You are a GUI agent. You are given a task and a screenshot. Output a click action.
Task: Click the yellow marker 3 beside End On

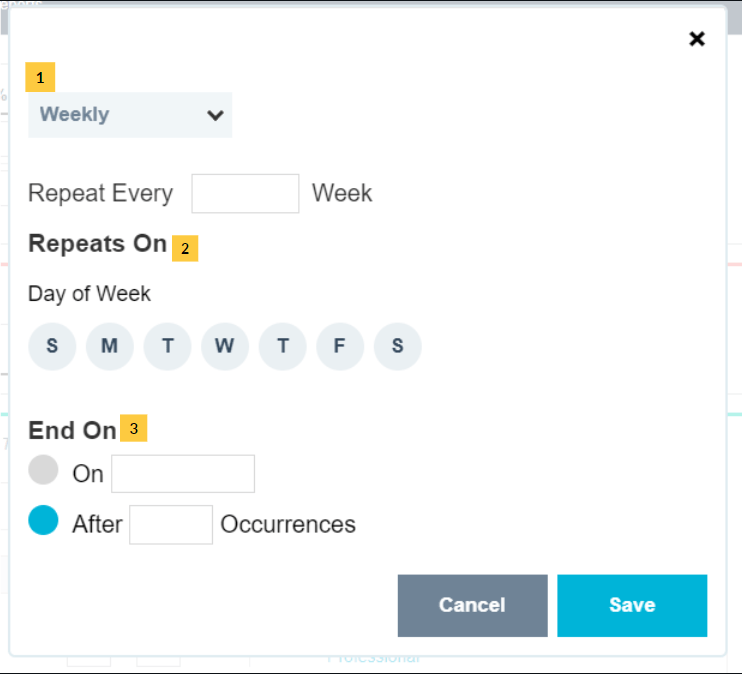pyautogui.click(x=133, y=429)
